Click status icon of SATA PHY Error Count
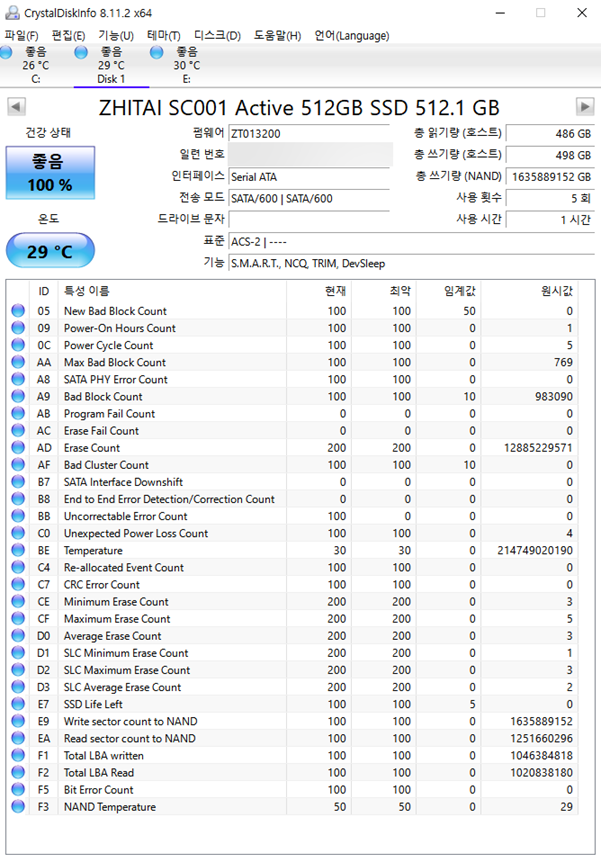This screenshot has width=601, height=862. [x=18, y=379]
